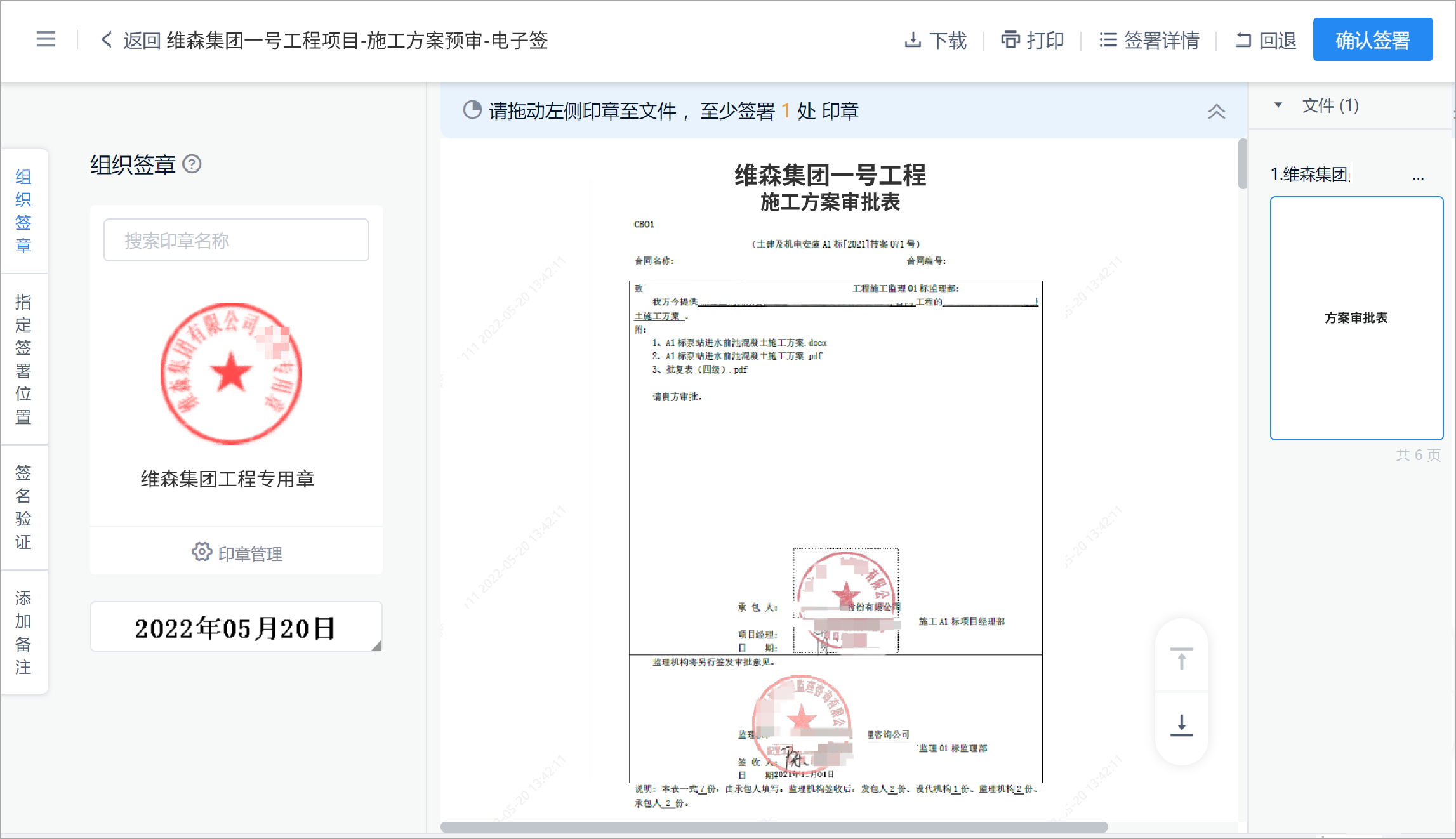Viewport: 1456px width, 839px height.
Task: Go back using the 返回 arrow
Action: point(130,40)
